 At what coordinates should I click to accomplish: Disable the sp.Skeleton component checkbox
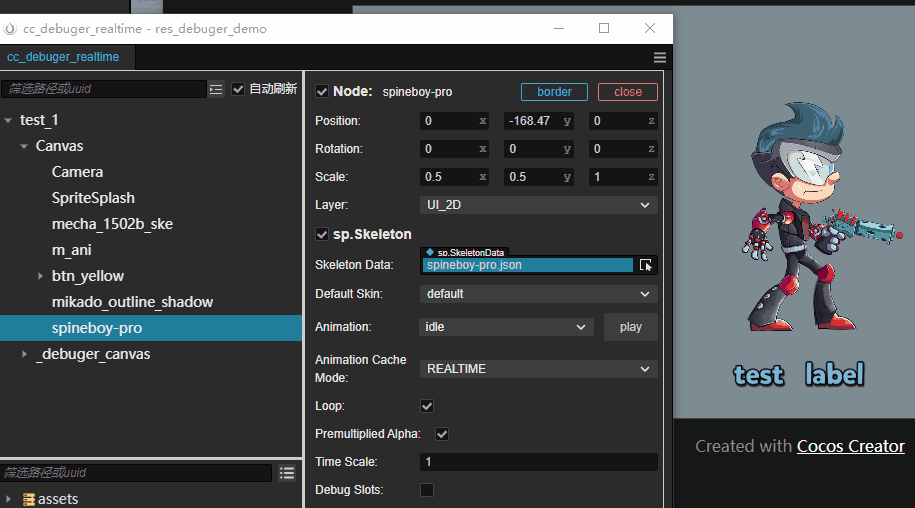[322, 234]
